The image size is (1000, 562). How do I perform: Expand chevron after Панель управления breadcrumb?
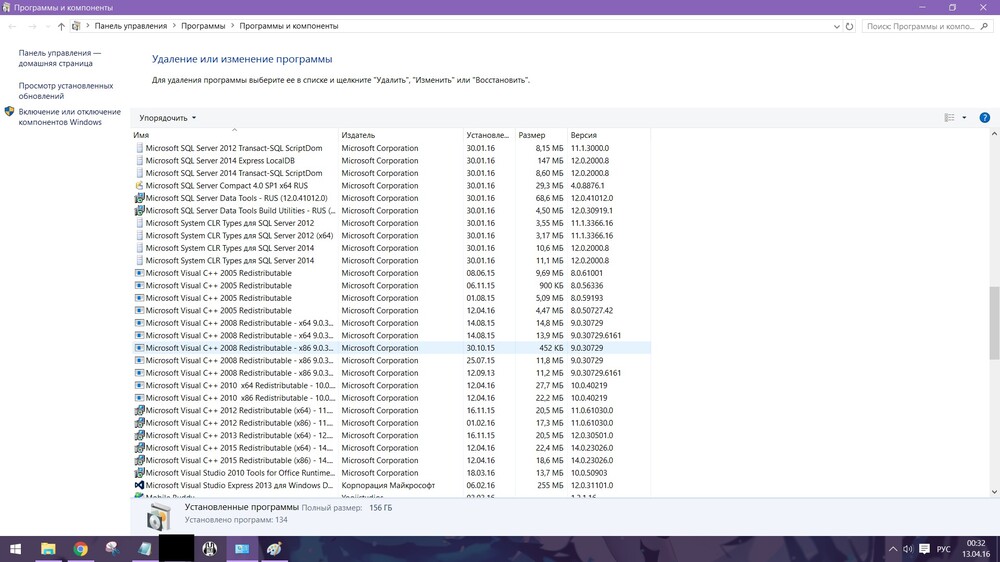173,26
